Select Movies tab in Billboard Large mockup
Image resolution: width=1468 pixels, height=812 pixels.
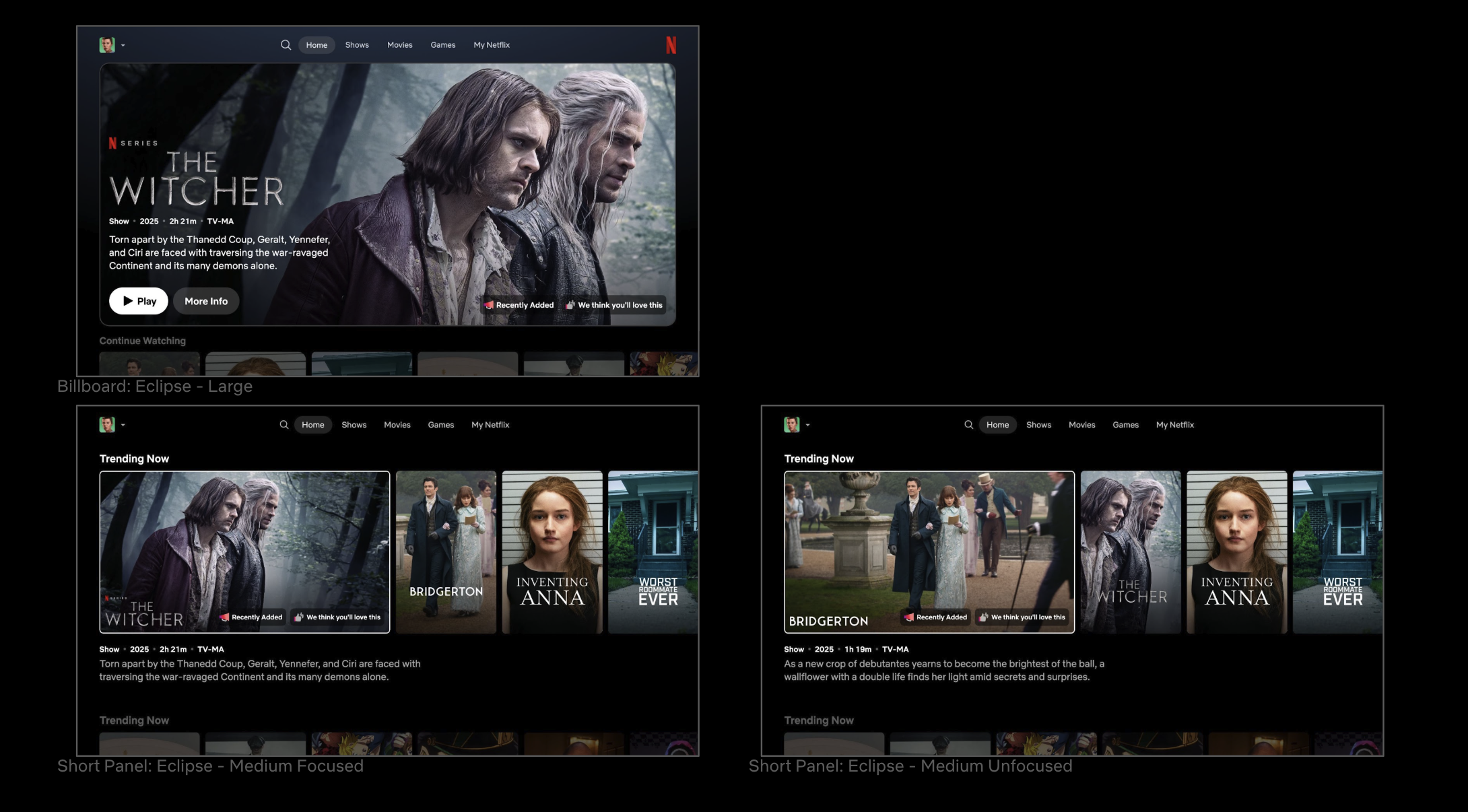click(x=399, y=45)
